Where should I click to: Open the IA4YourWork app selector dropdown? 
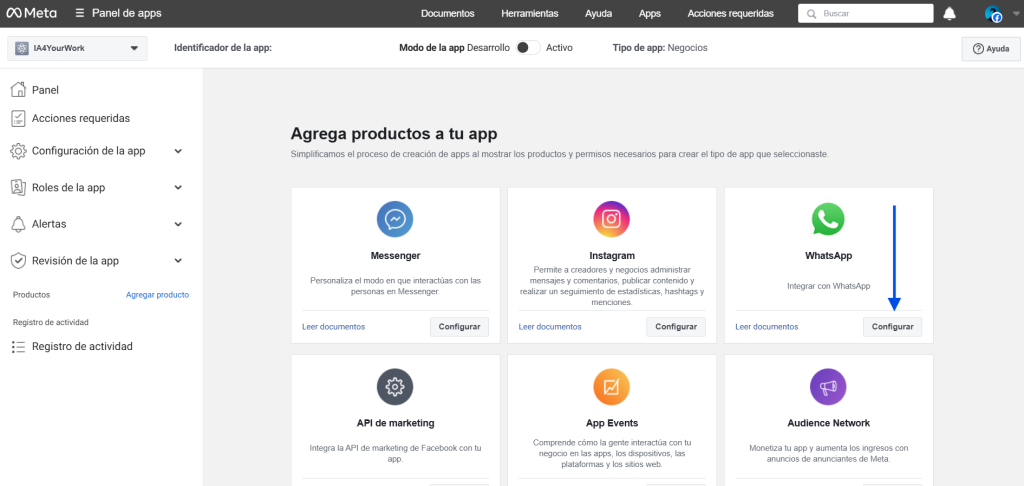click(x=77, y=48)
